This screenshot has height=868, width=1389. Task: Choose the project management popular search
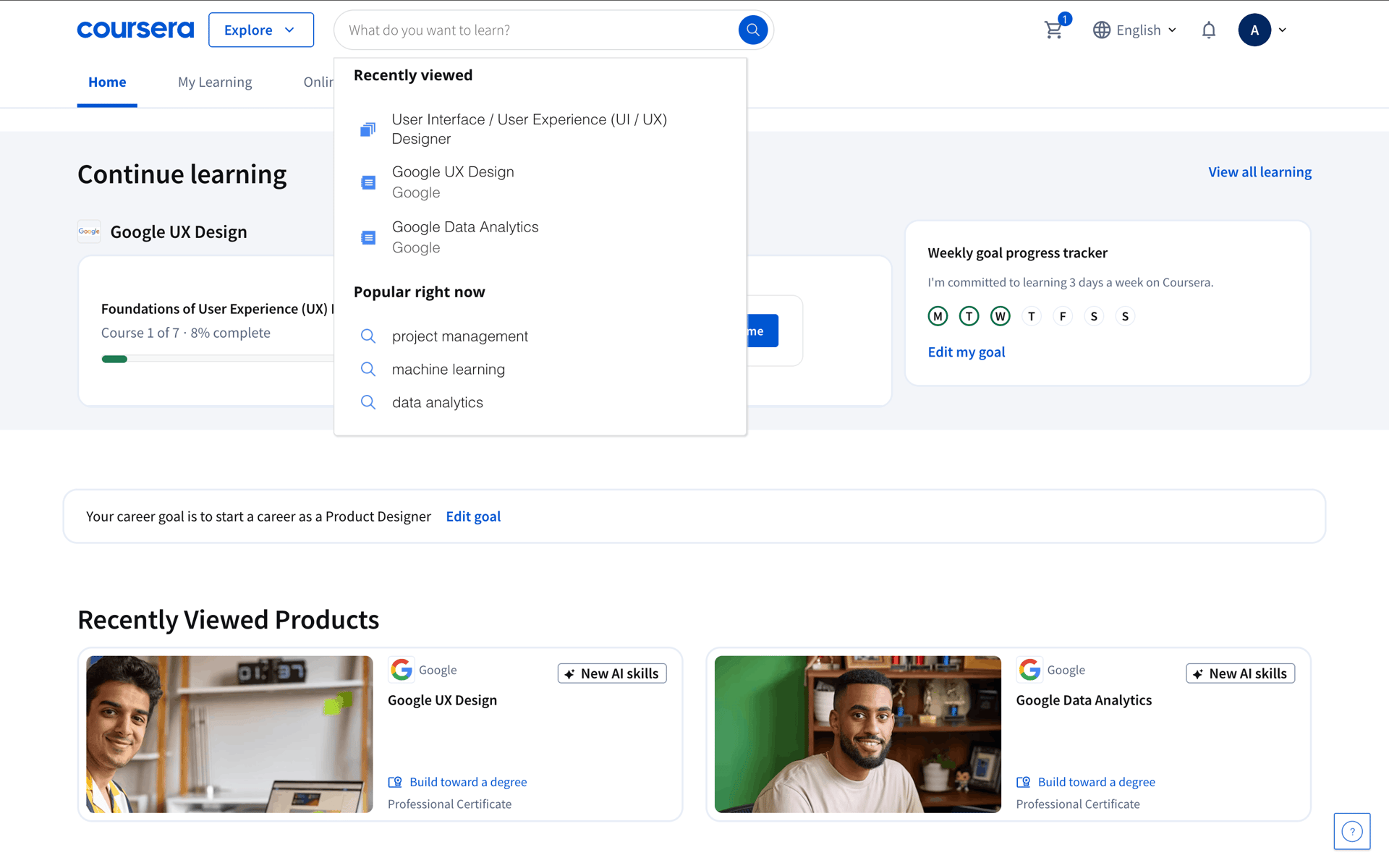pos(540,336)
